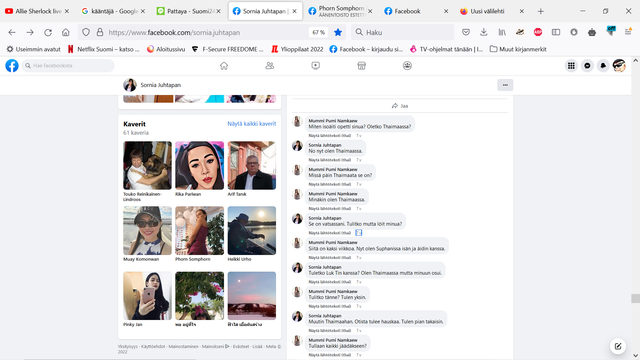
Task: Open friend Pinky Jan photo
Action: click(x=147, y=296)
